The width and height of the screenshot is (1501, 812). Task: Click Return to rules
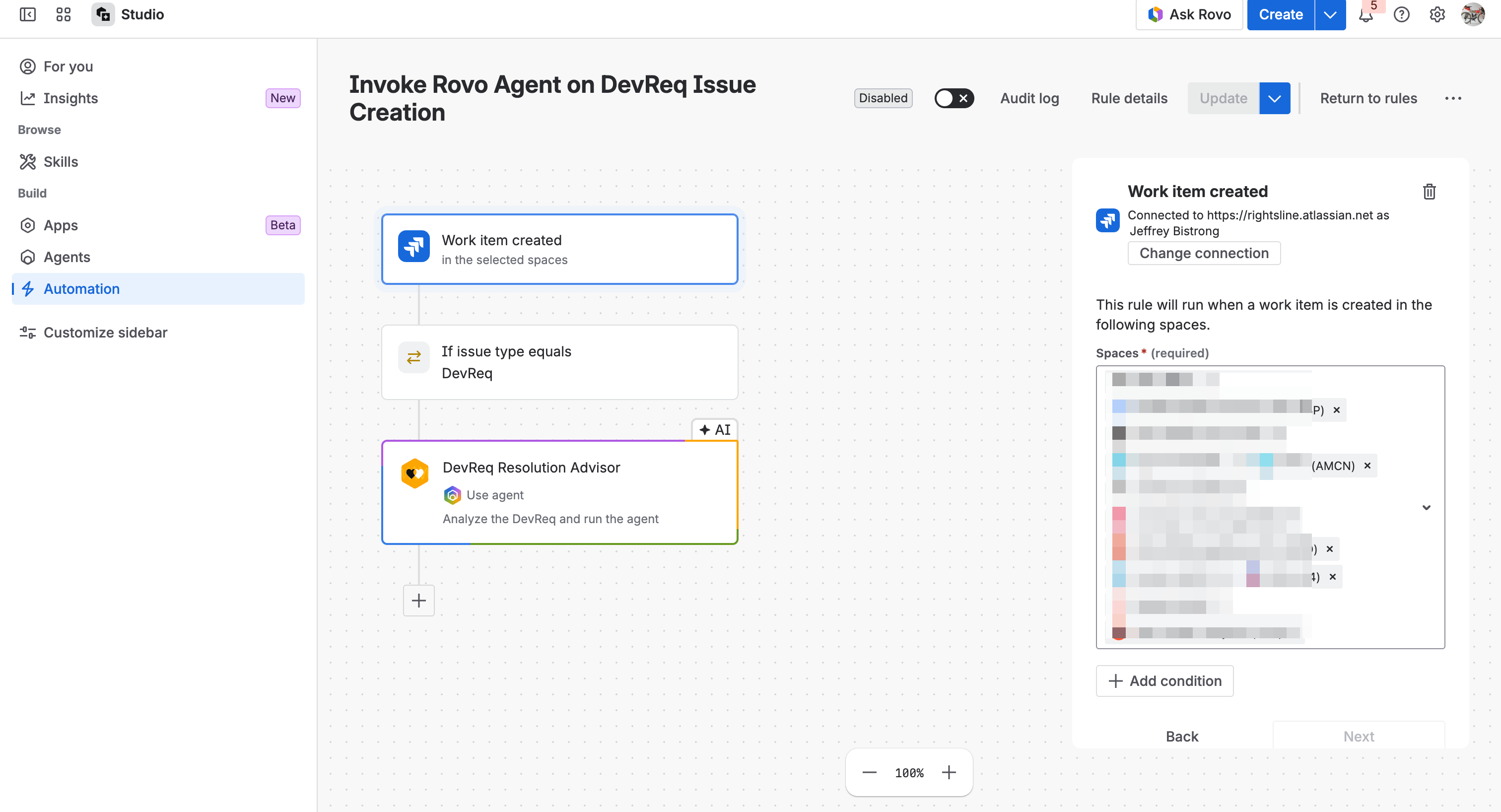point(1368,98)
